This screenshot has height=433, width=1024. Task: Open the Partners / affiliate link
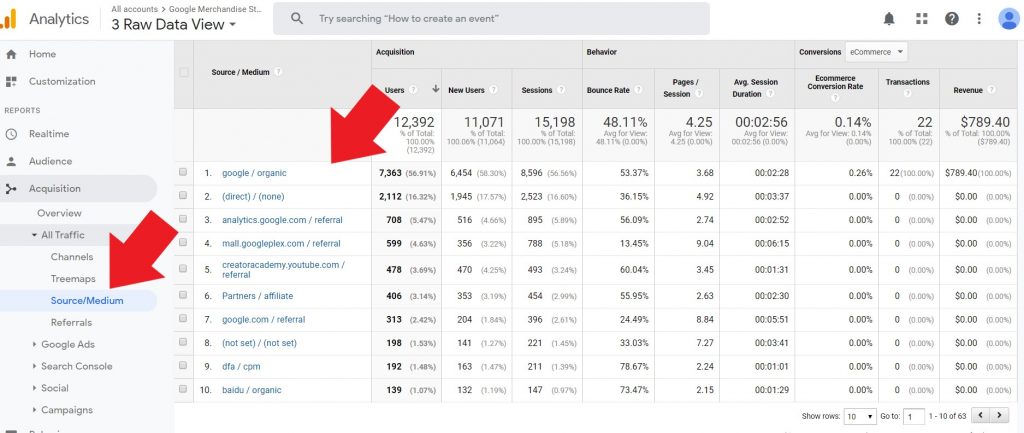point(257,296)
